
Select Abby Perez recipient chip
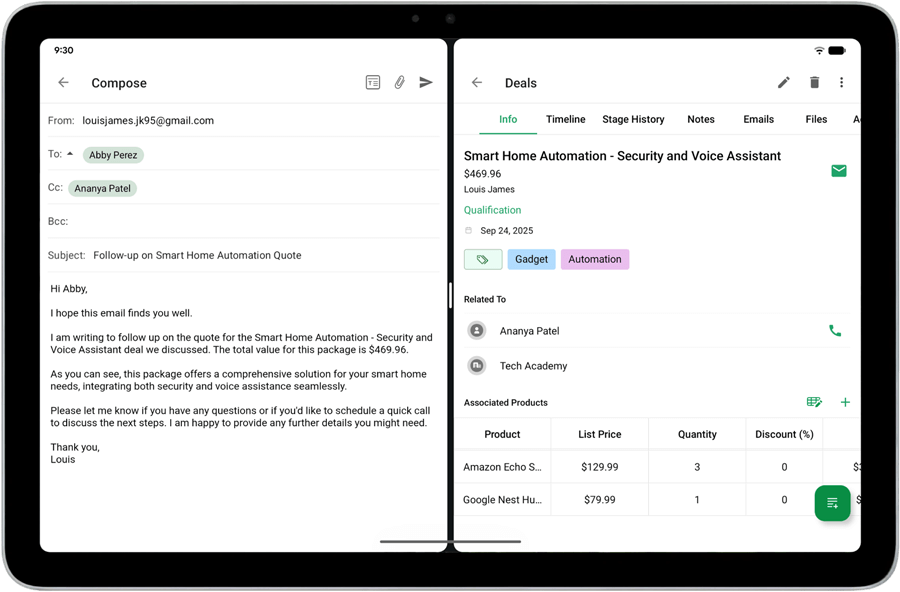[x=113, y=155]
